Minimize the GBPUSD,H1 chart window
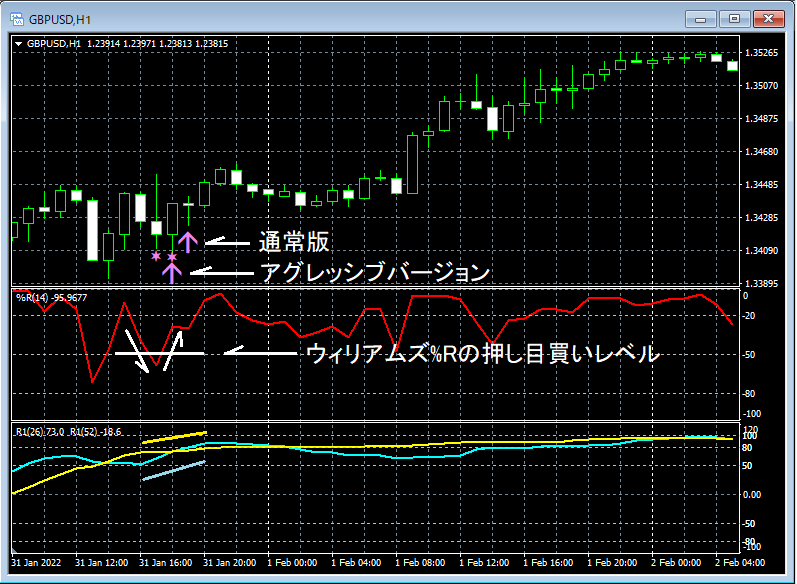The height and width of the screenshot is (584, 797). tap(701, 19)
